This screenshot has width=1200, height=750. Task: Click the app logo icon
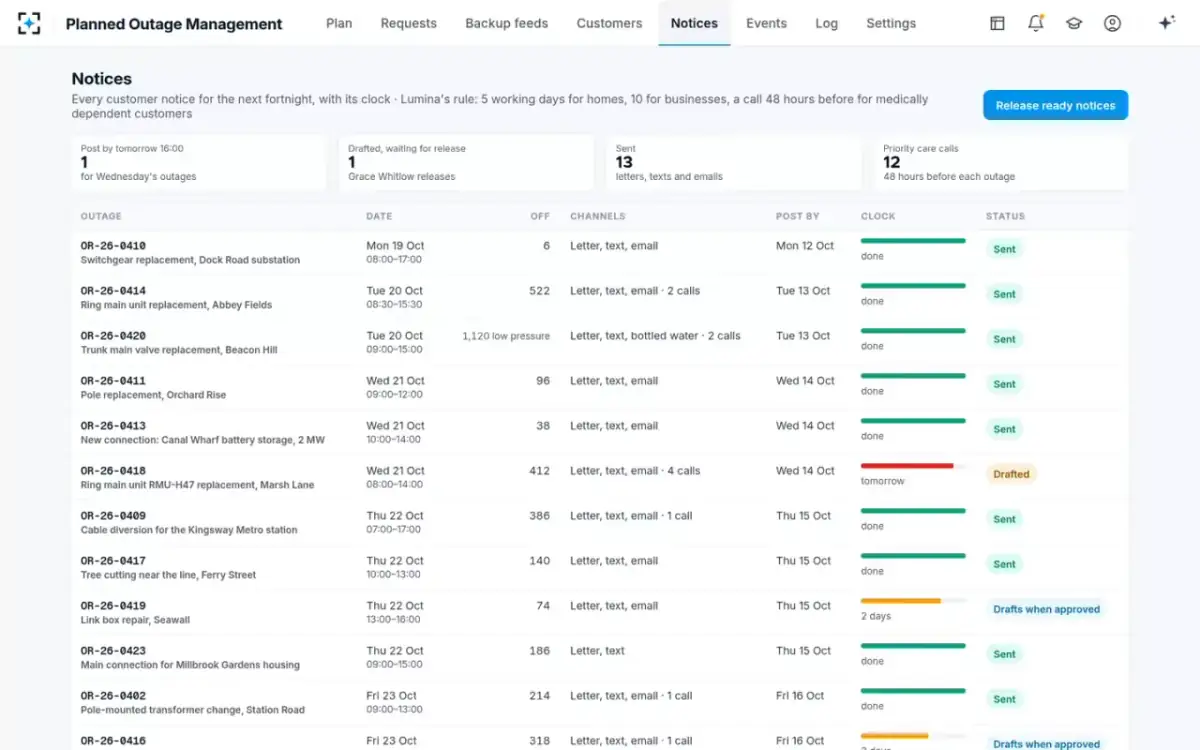coord(29,23)
